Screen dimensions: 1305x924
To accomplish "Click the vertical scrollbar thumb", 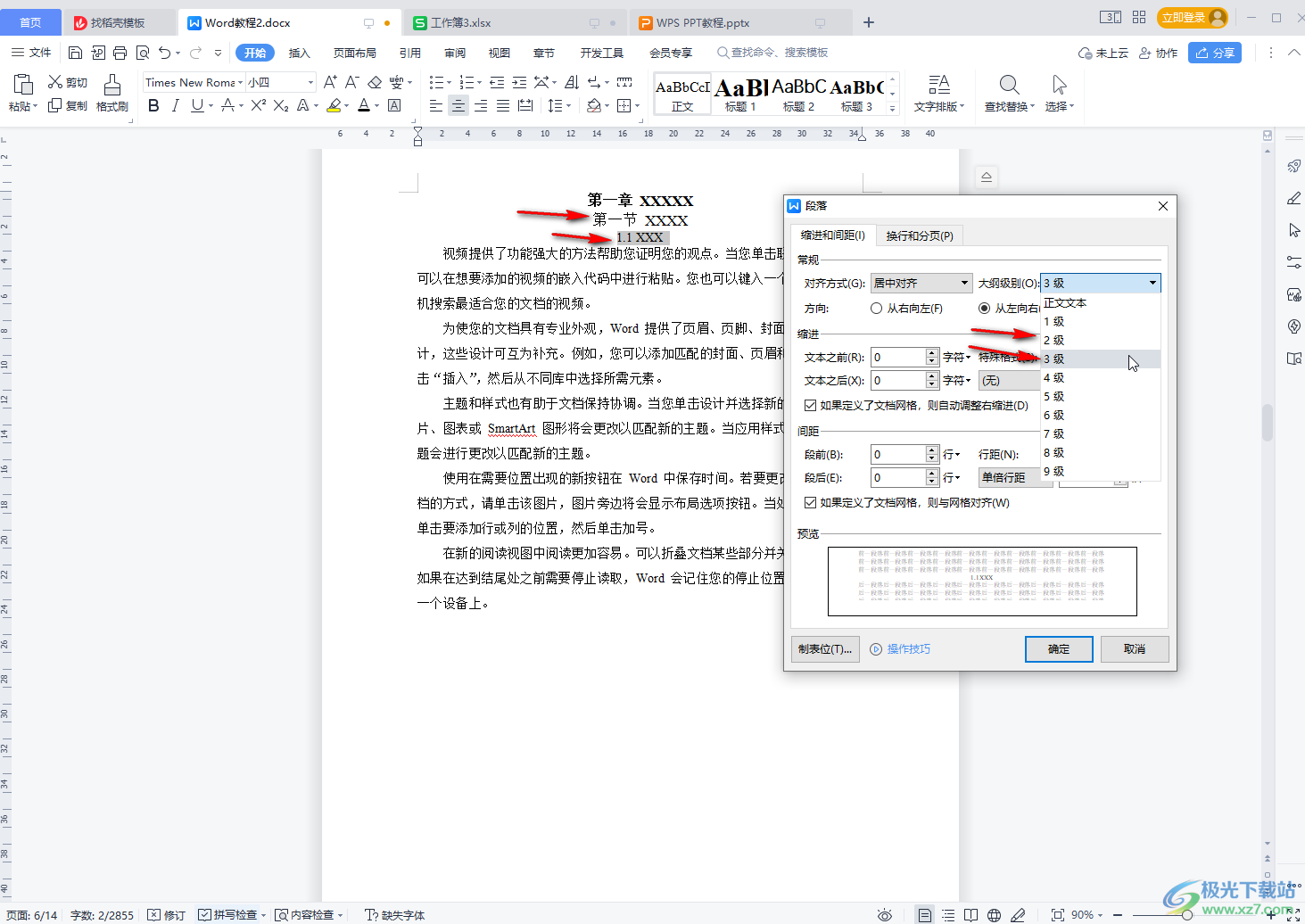I will (x=1267, y=423).
